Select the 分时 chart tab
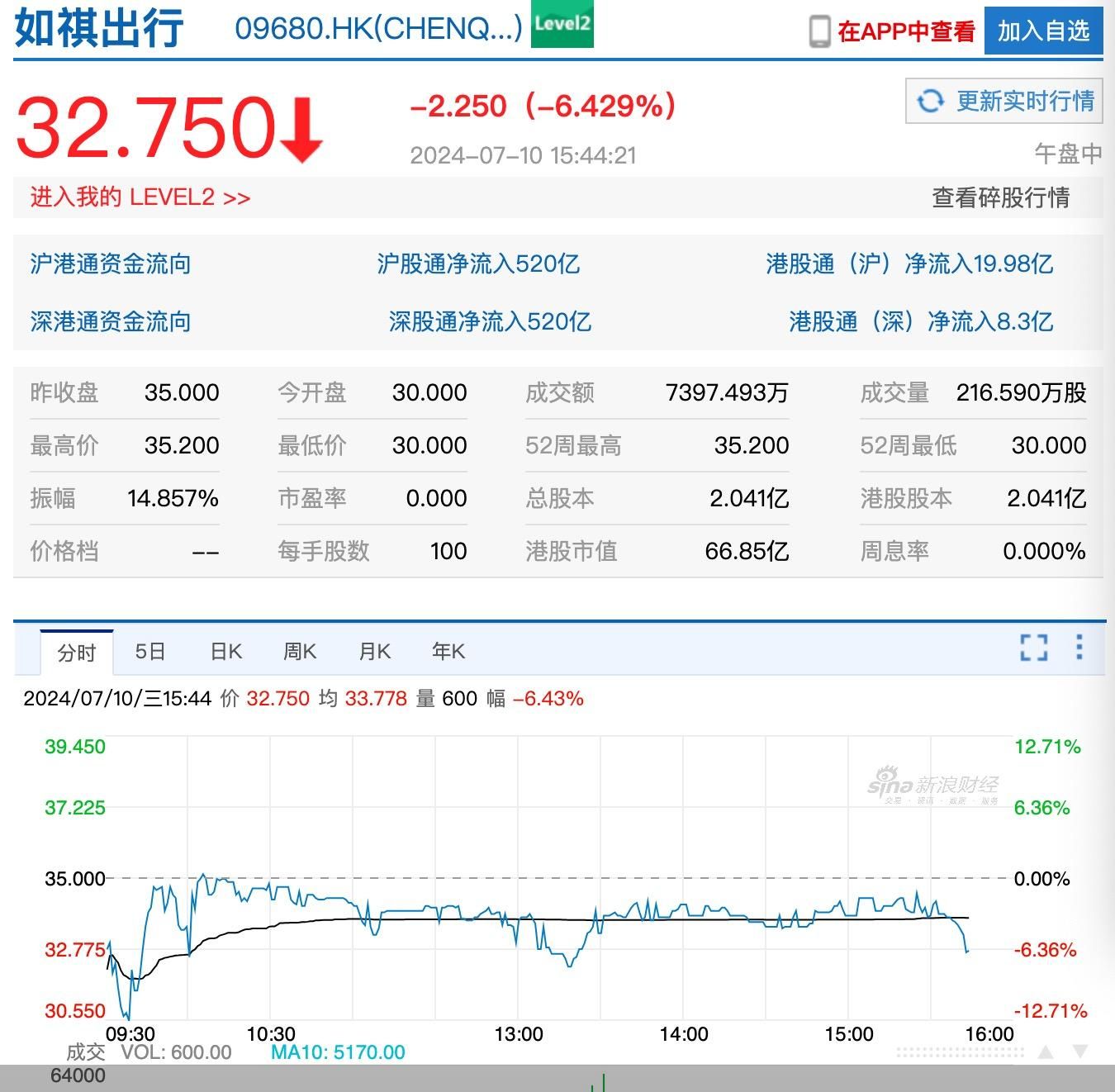 77,653
